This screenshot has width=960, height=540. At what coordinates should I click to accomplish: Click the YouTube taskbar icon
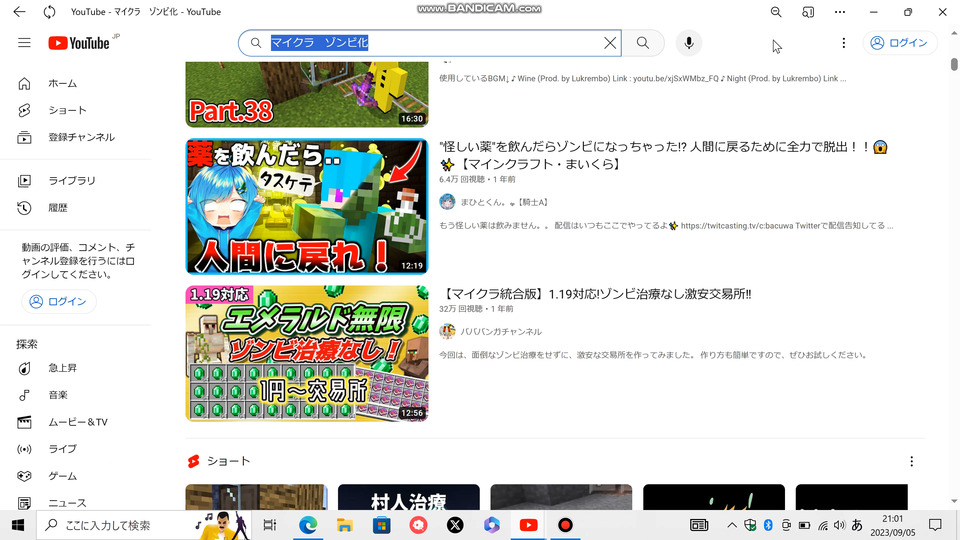(528, 525)
